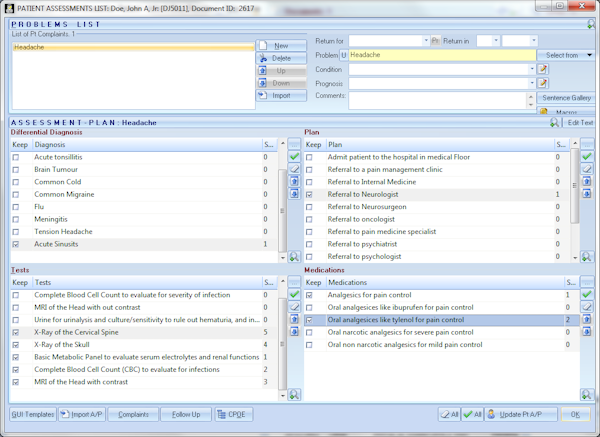Image resolution: width=600 pixels, height=437 pixels.
Task: Select Headache in the complaints list
Action: (133, 47)
